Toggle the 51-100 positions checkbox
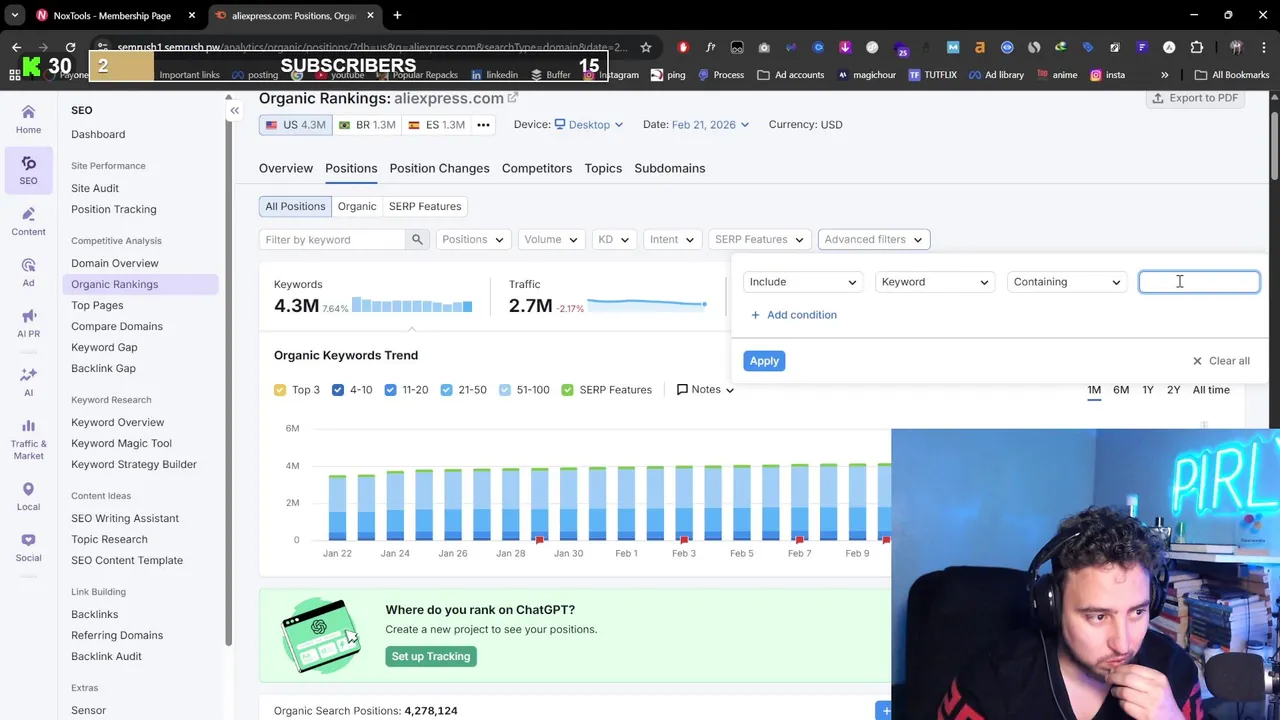Image resolution: width=1280 pixels, height=720 pixels. pyautogui.click(x=505, y=390)
